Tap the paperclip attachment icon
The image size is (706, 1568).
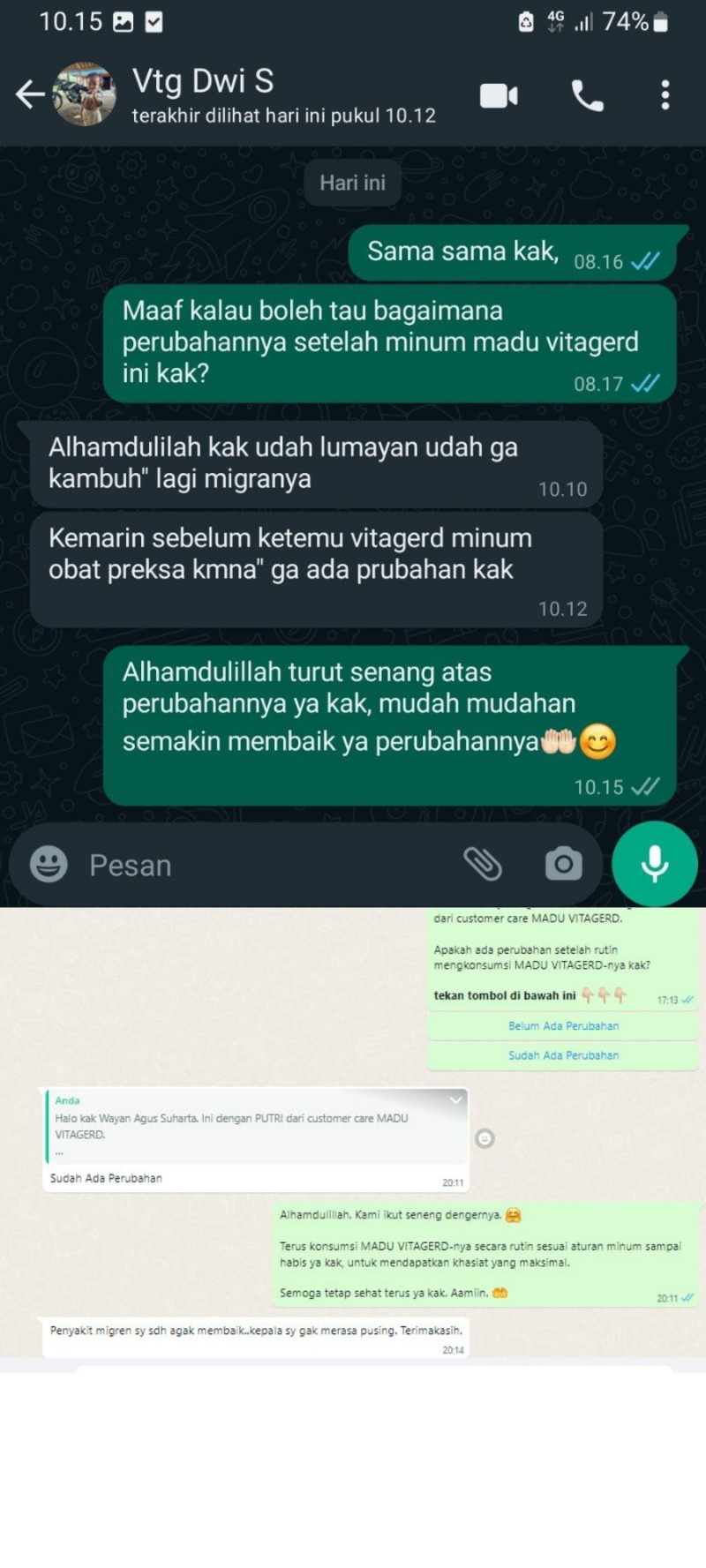pyautogui.click(x=483, y=864)
